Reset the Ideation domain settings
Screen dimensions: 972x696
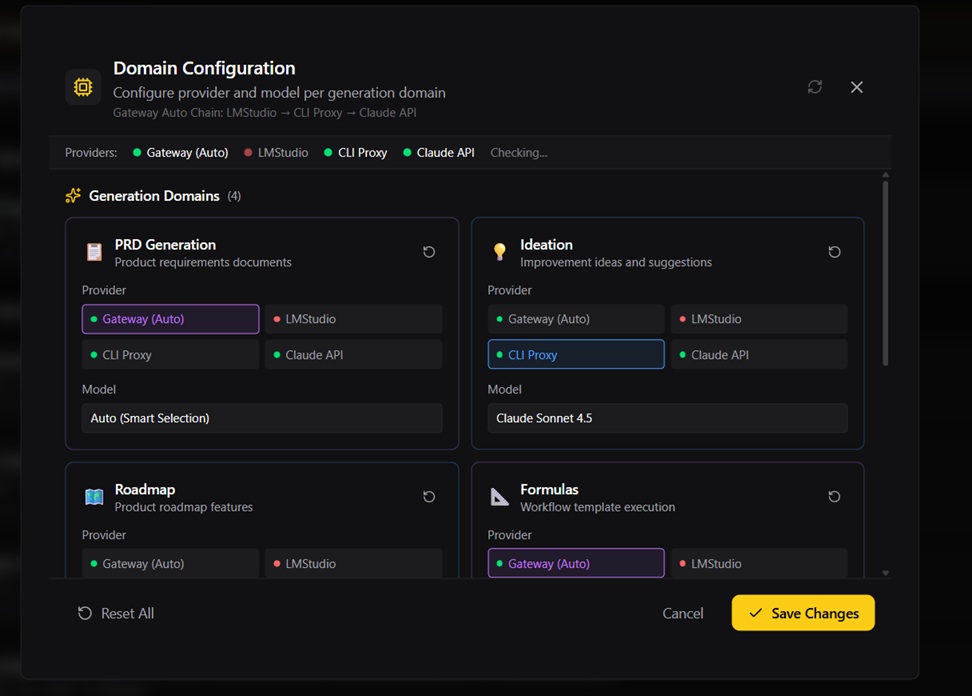point(834,252)
